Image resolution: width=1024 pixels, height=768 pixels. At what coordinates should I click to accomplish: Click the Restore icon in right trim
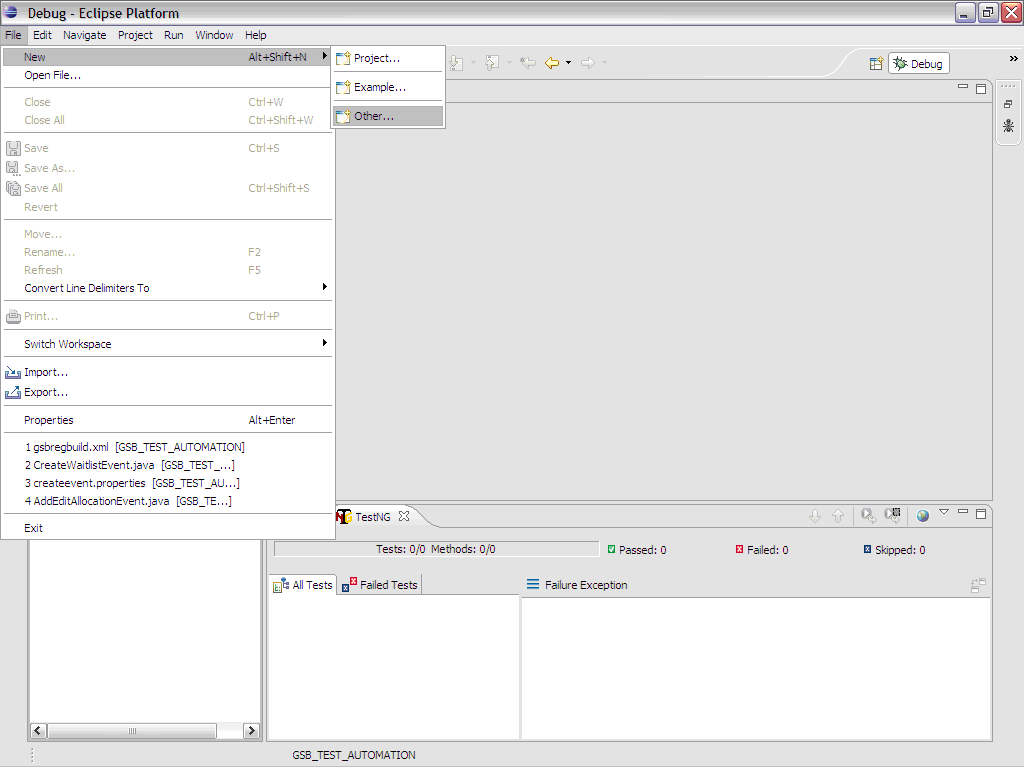coord(1008,104)
